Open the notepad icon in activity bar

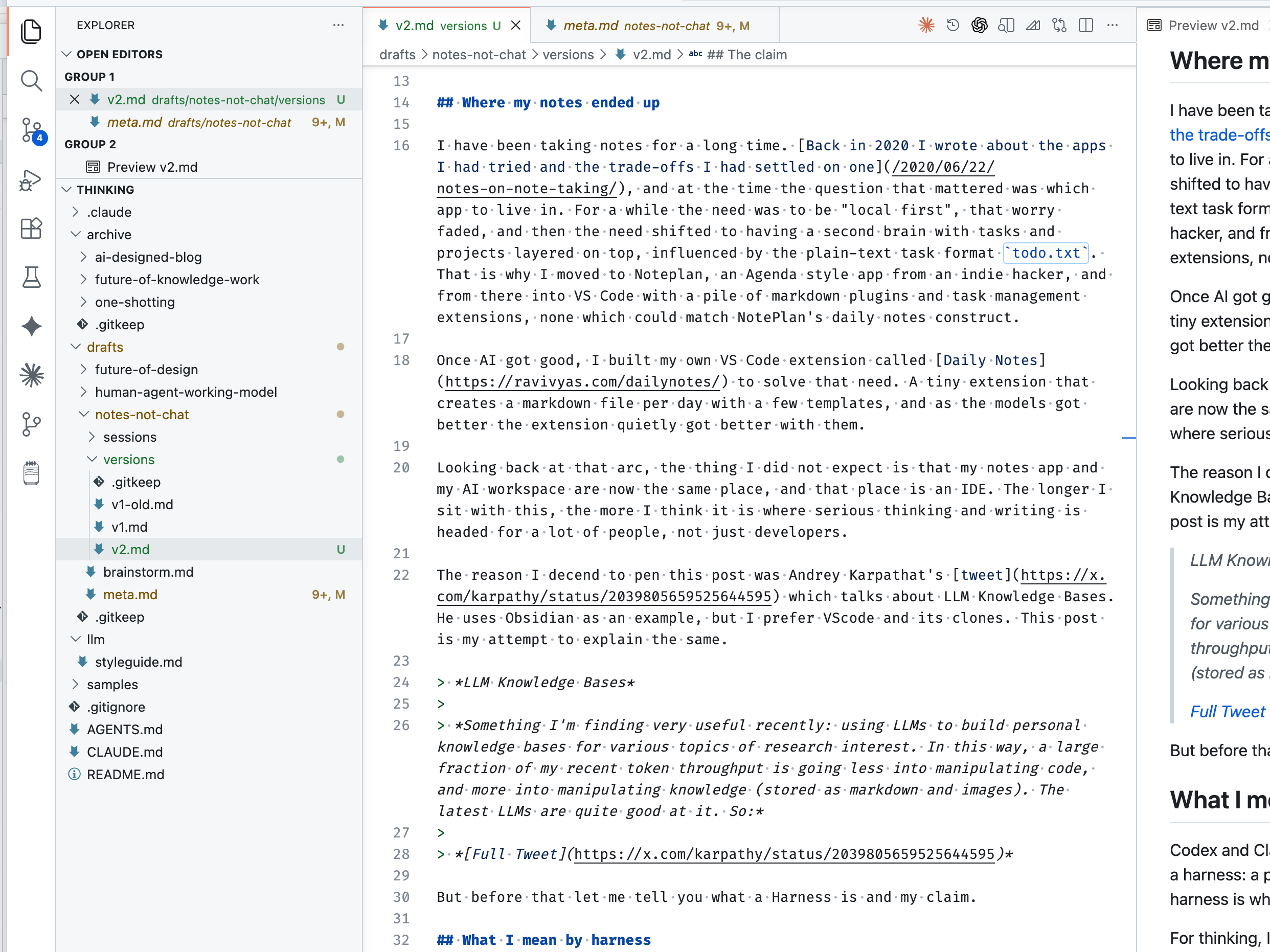[x=31, y=474]
